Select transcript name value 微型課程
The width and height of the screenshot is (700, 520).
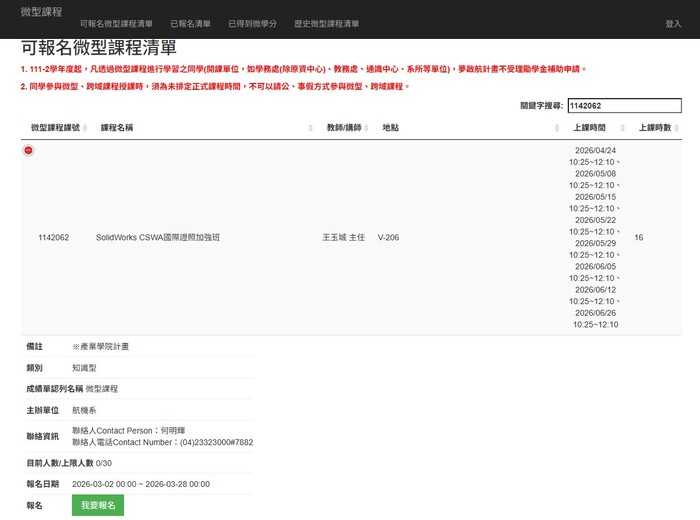tap(102, 389)
